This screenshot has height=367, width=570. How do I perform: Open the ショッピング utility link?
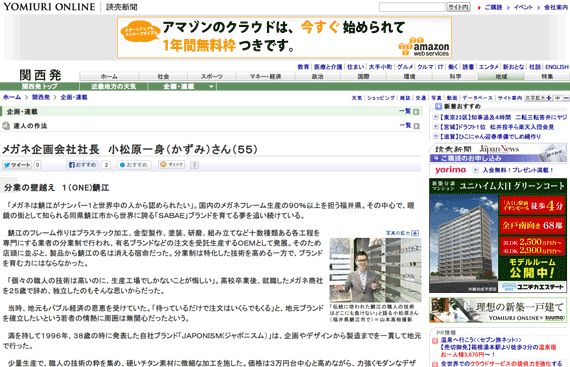[x=381, y=98]
